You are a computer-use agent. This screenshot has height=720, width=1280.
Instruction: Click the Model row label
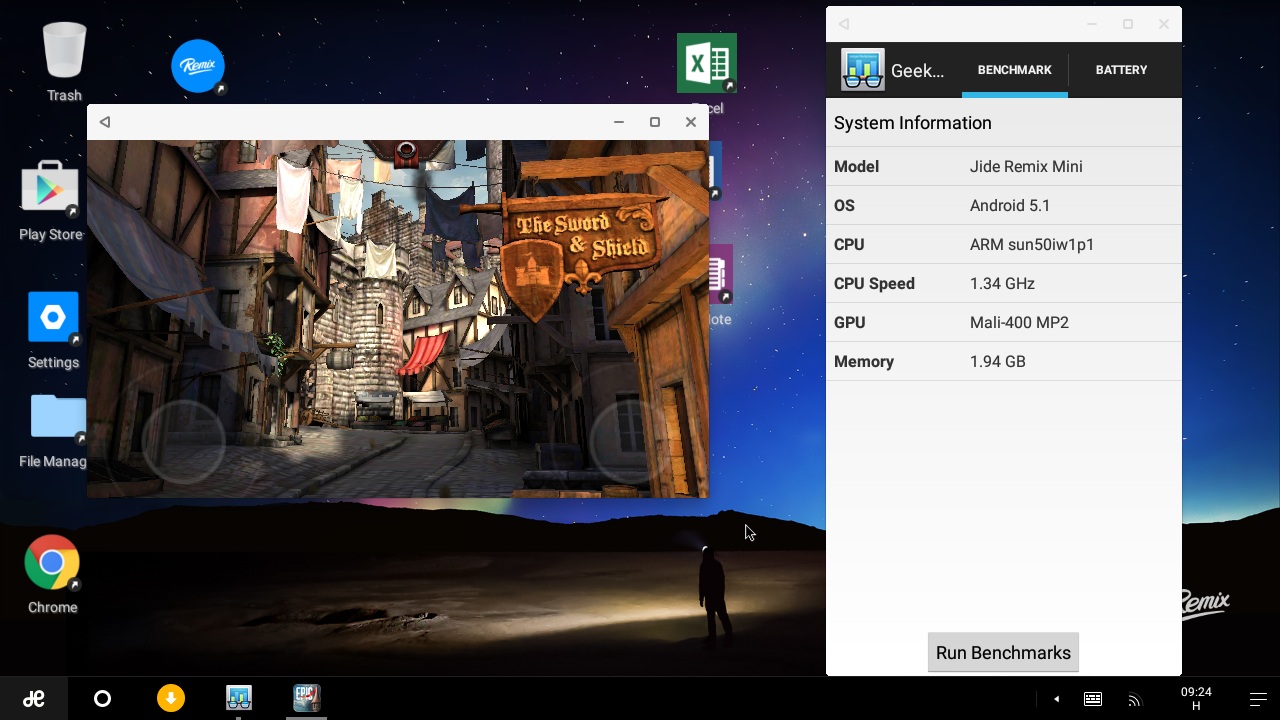[x=856, y=167]
